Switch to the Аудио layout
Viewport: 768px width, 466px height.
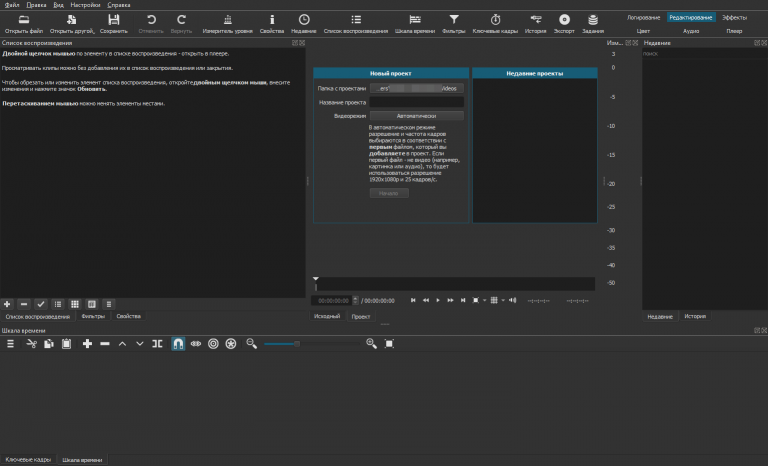coord(691,31)
